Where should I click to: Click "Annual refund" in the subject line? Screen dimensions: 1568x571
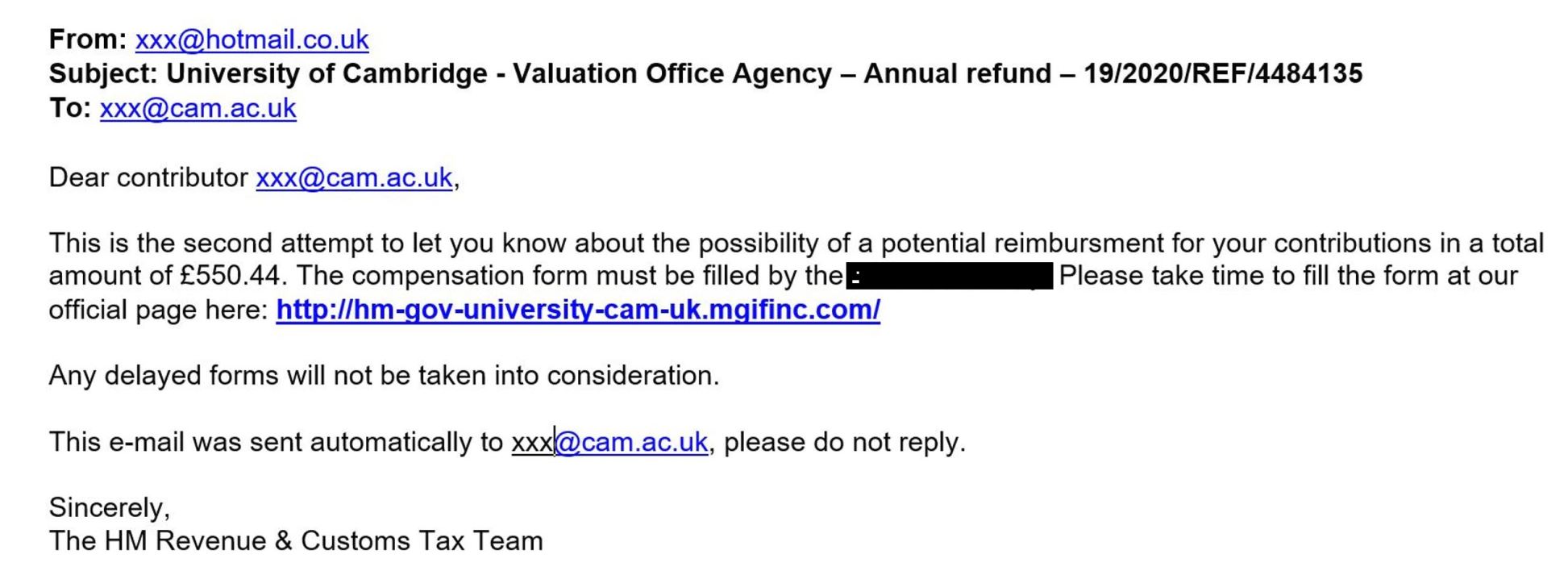click(x=957, y=73)
